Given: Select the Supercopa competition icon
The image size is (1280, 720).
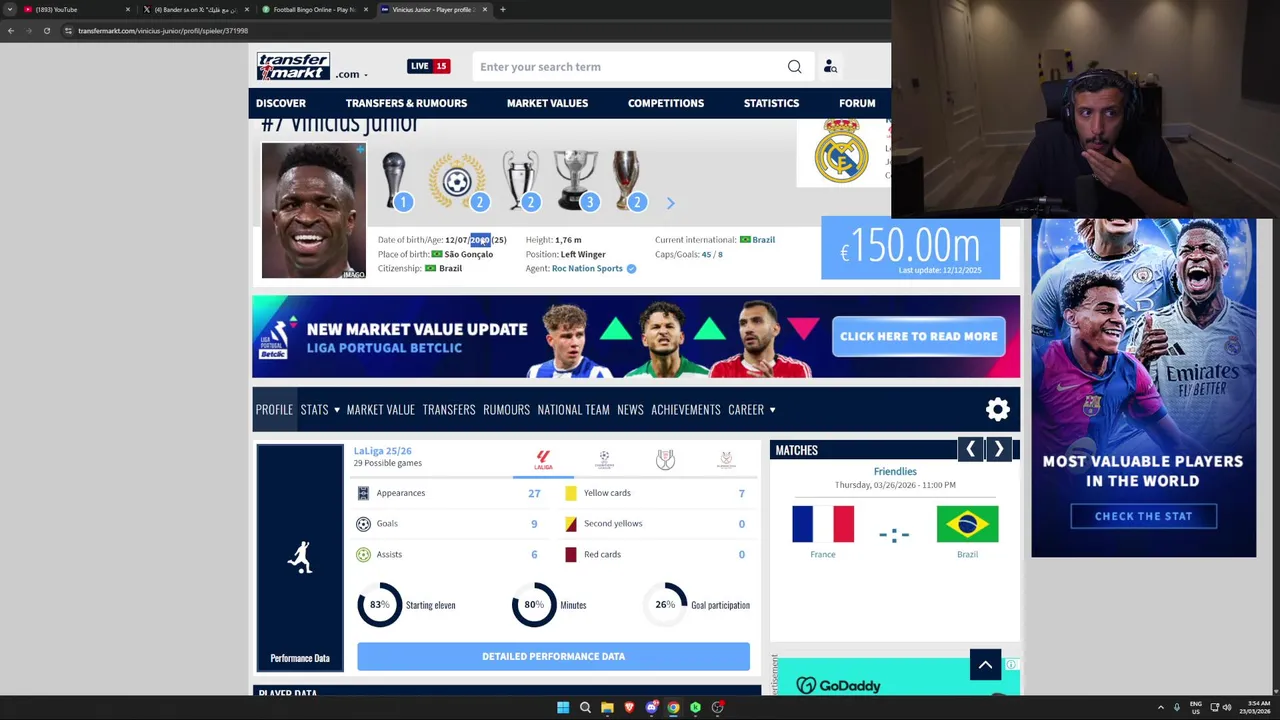Looking at the screenshot, I should pyautogui.click(x=726, y=460).
